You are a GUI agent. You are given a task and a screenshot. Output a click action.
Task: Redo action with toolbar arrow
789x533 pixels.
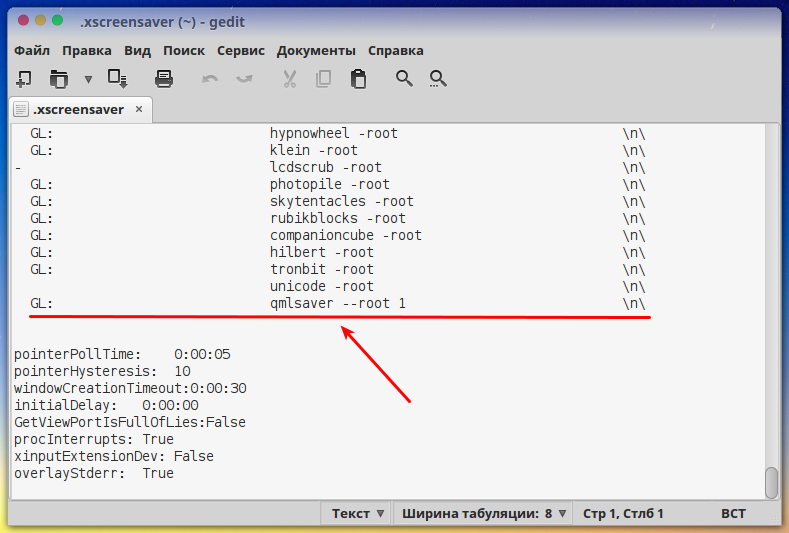tap(245, 79)
